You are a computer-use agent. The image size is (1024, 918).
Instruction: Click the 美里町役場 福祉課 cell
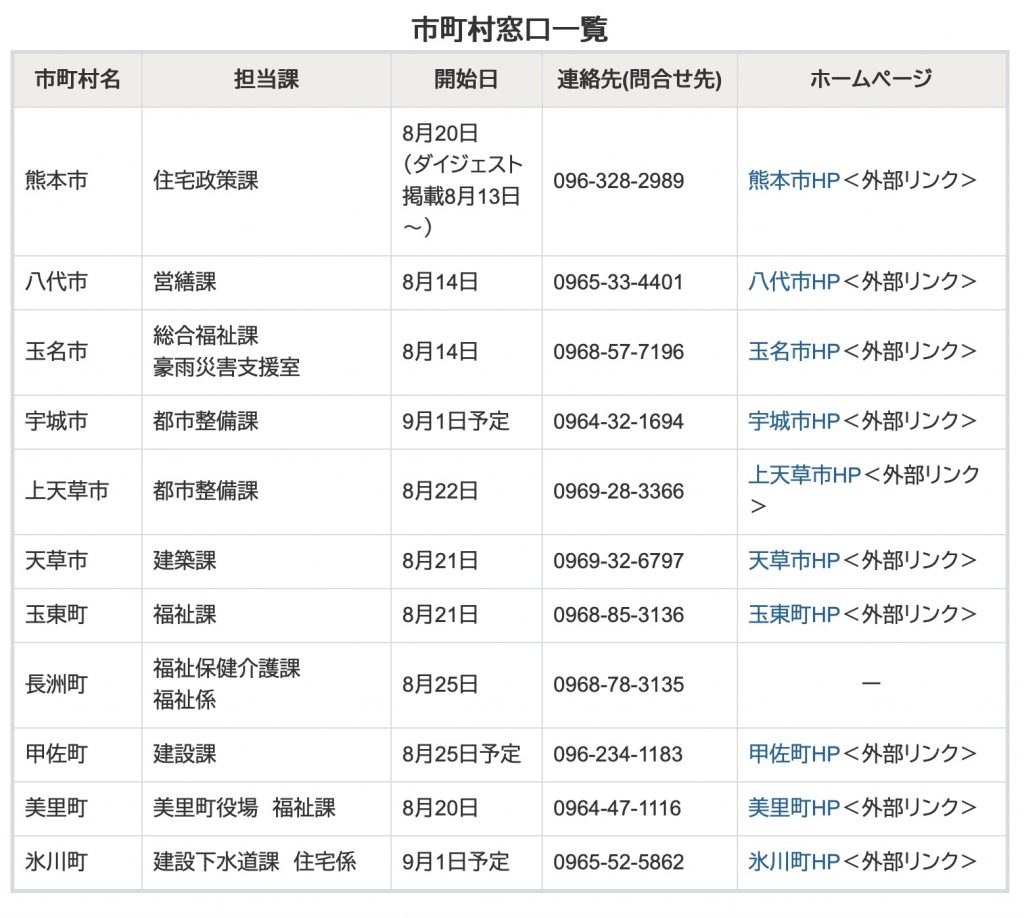pos(266,809)
